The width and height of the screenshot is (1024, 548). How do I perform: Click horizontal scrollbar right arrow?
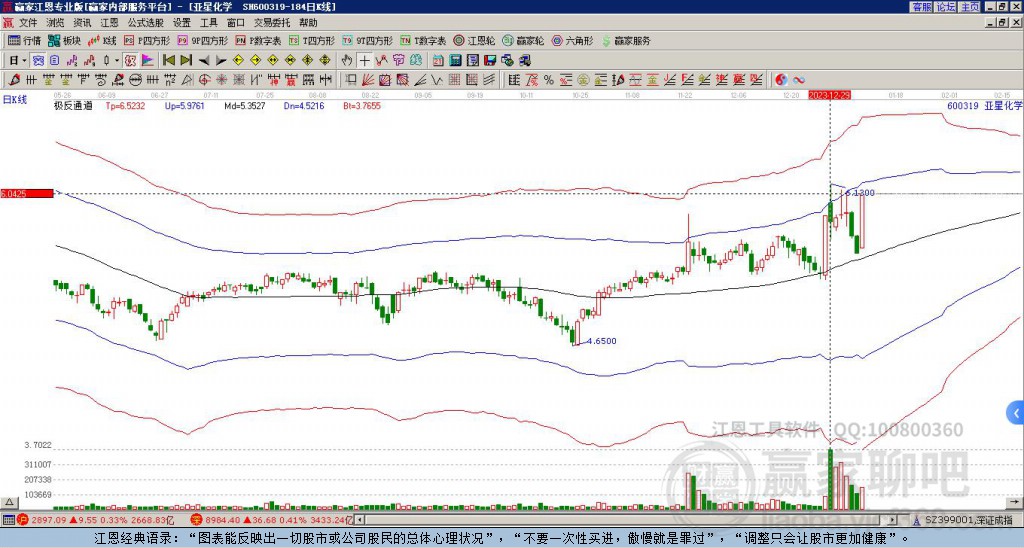pyautogui.click(x=893, y=520)
